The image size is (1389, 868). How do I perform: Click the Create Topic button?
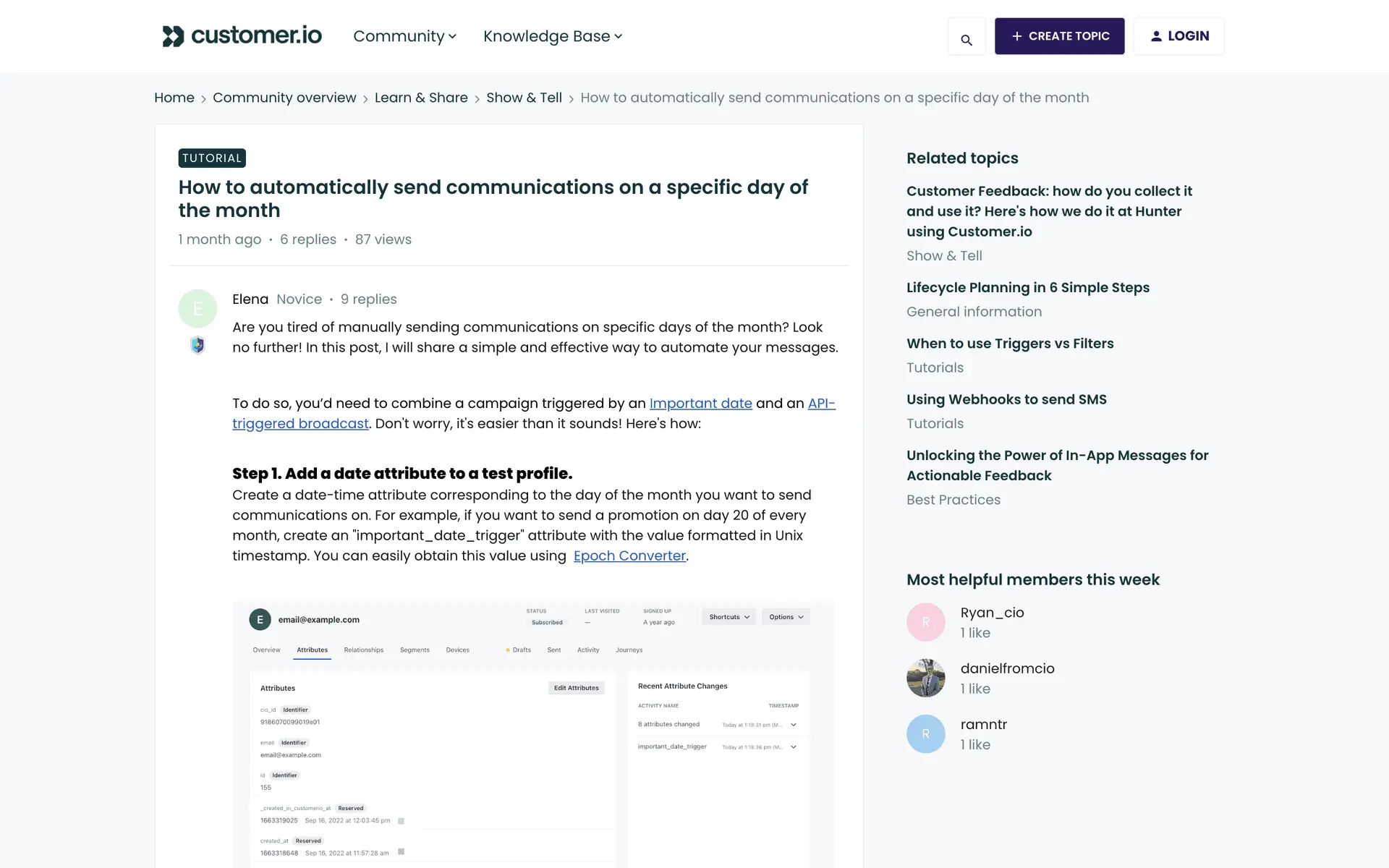[x=1059, y=36]
